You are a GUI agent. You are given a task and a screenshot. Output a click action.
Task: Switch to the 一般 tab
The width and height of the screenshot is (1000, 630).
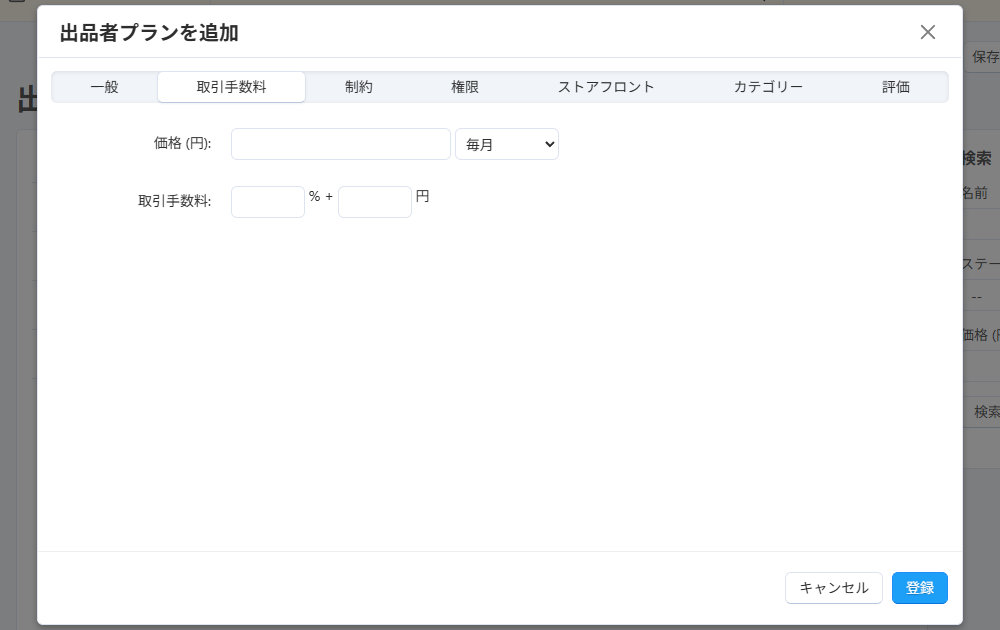pyautogui.click(x=104, y=87)
